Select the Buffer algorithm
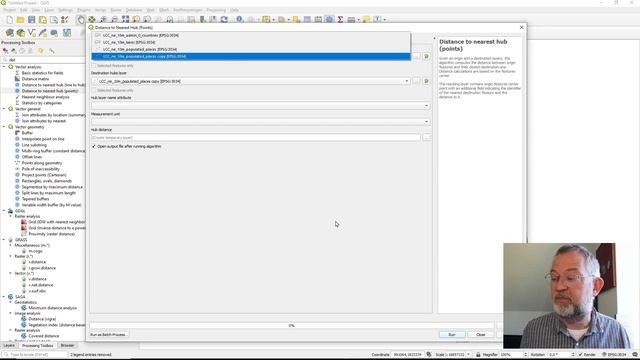640x360 pixels. (x=27, y=133)
